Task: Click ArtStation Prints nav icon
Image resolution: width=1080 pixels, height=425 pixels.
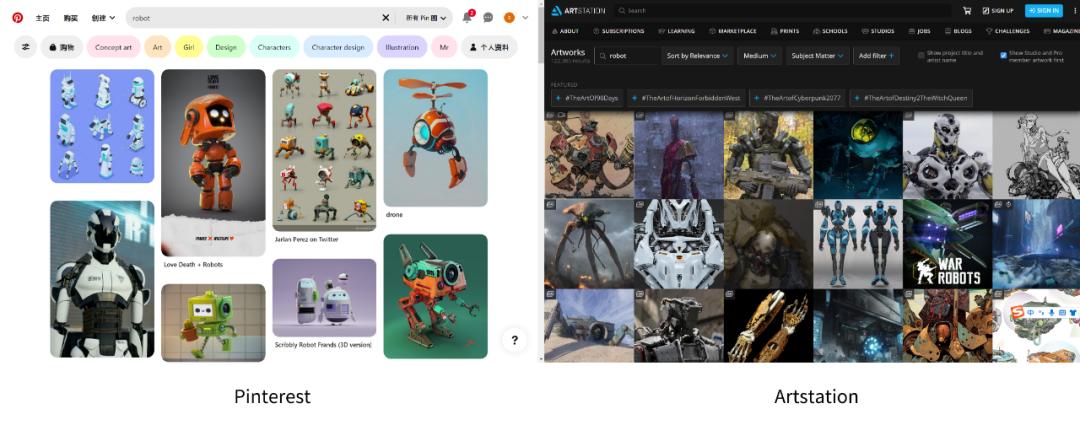Action: pos(775,31)
